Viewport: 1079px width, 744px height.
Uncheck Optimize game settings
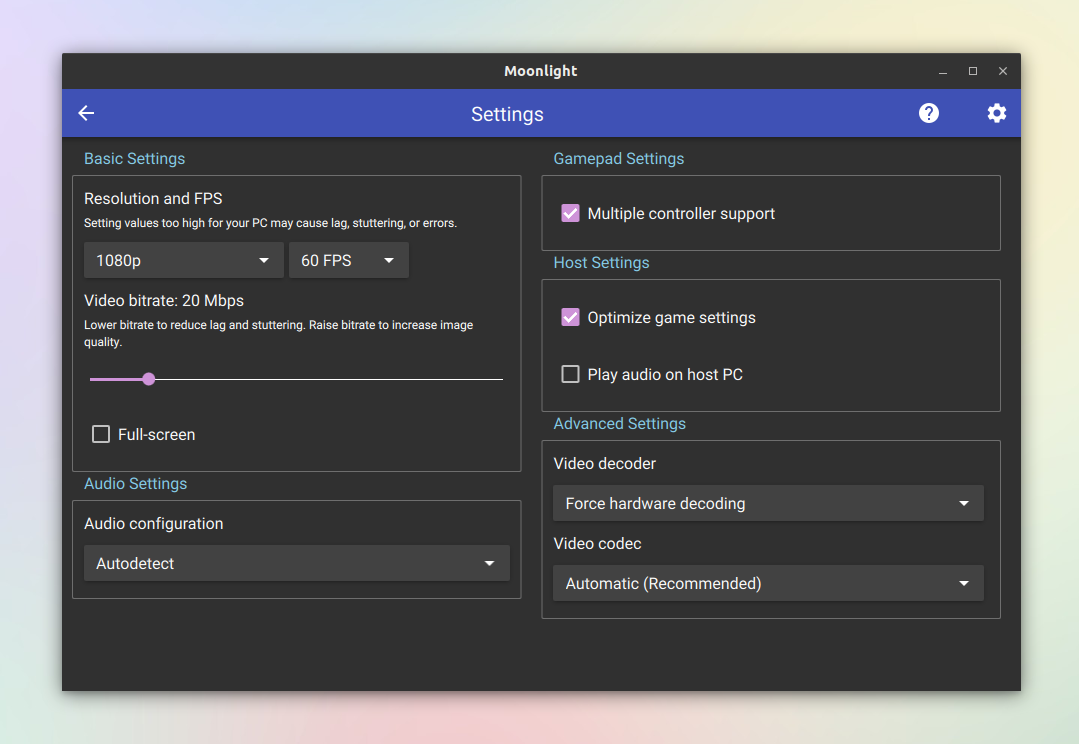click(x=570, y=317)
